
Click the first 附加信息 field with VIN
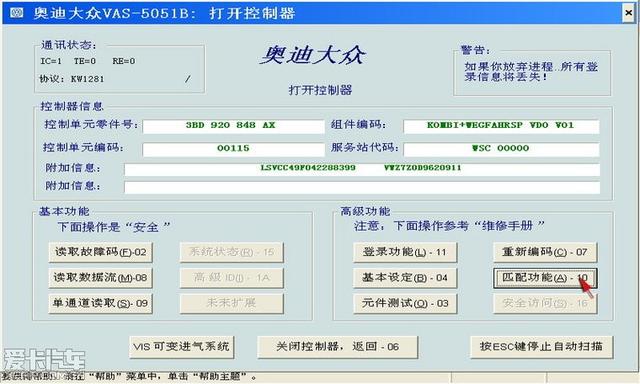pyautogui.click(x=362, y=169)
